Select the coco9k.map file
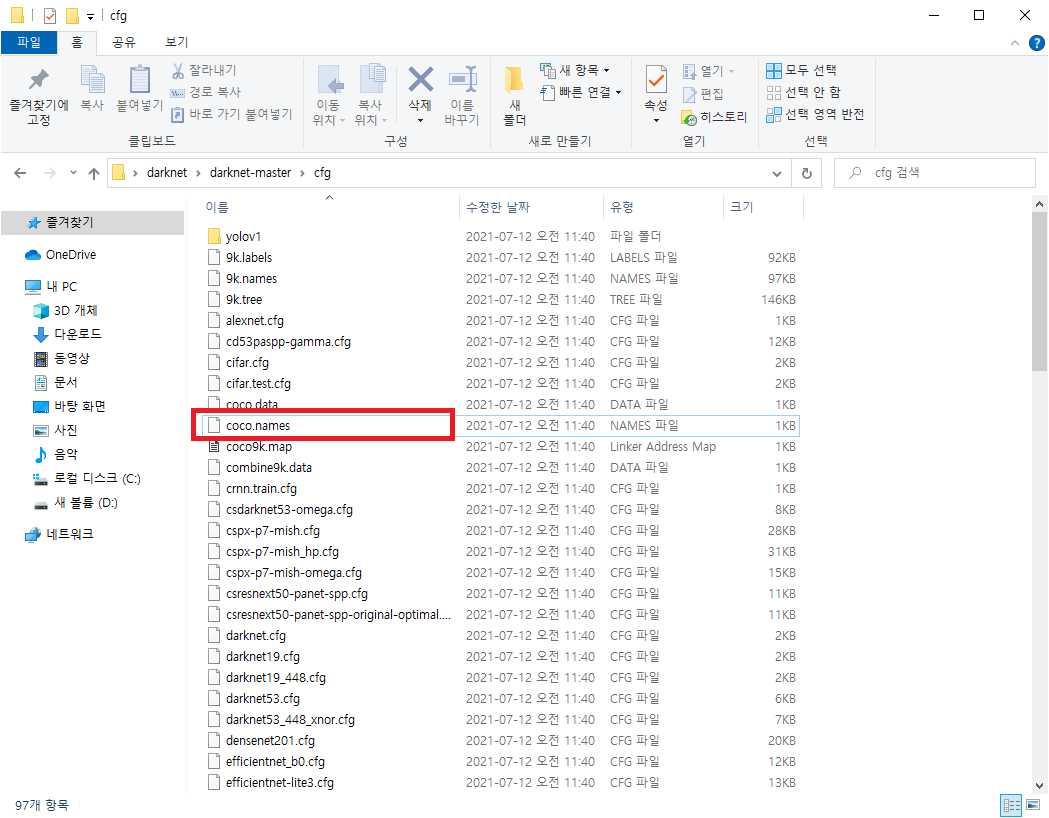1049x818 pixels. 258,447
